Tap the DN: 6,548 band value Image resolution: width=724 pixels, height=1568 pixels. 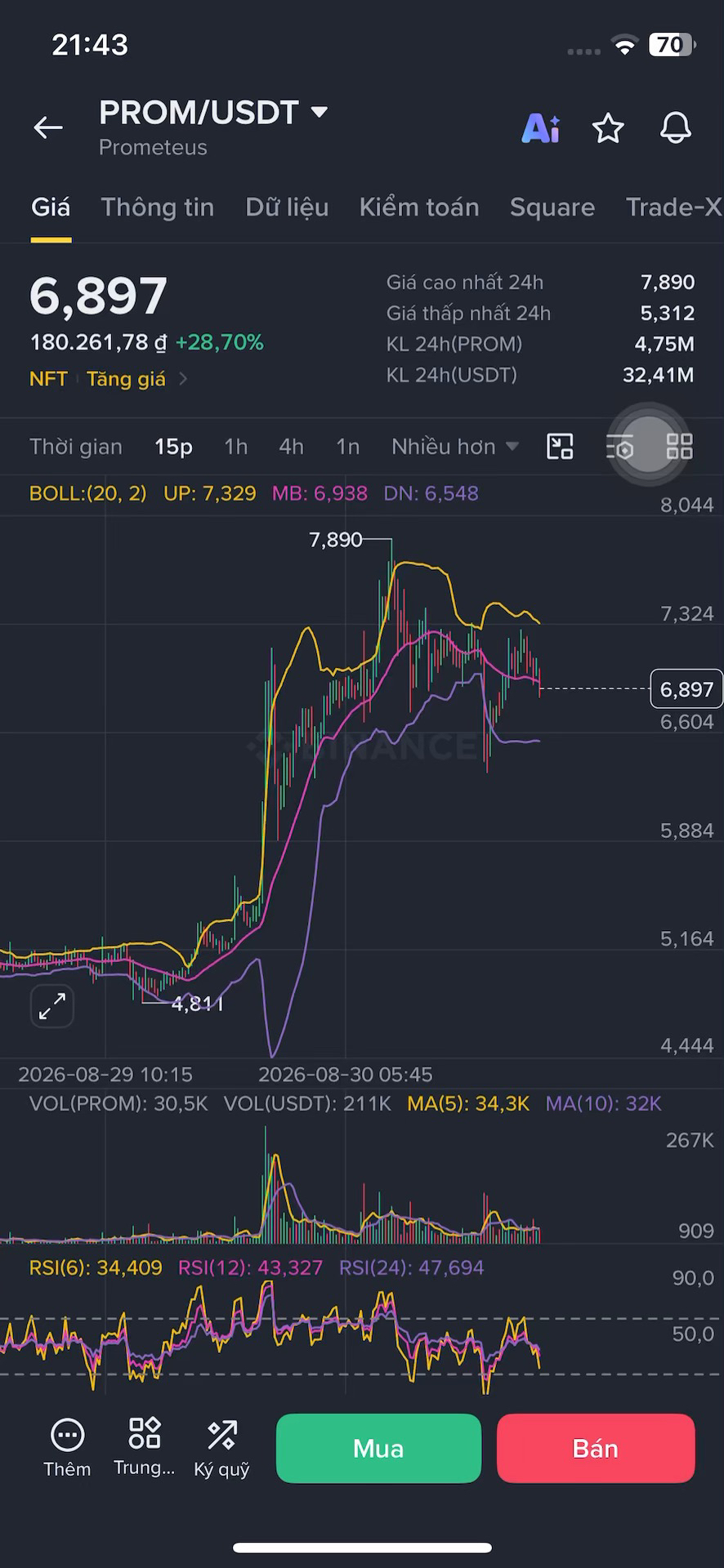tap(431, 493)
